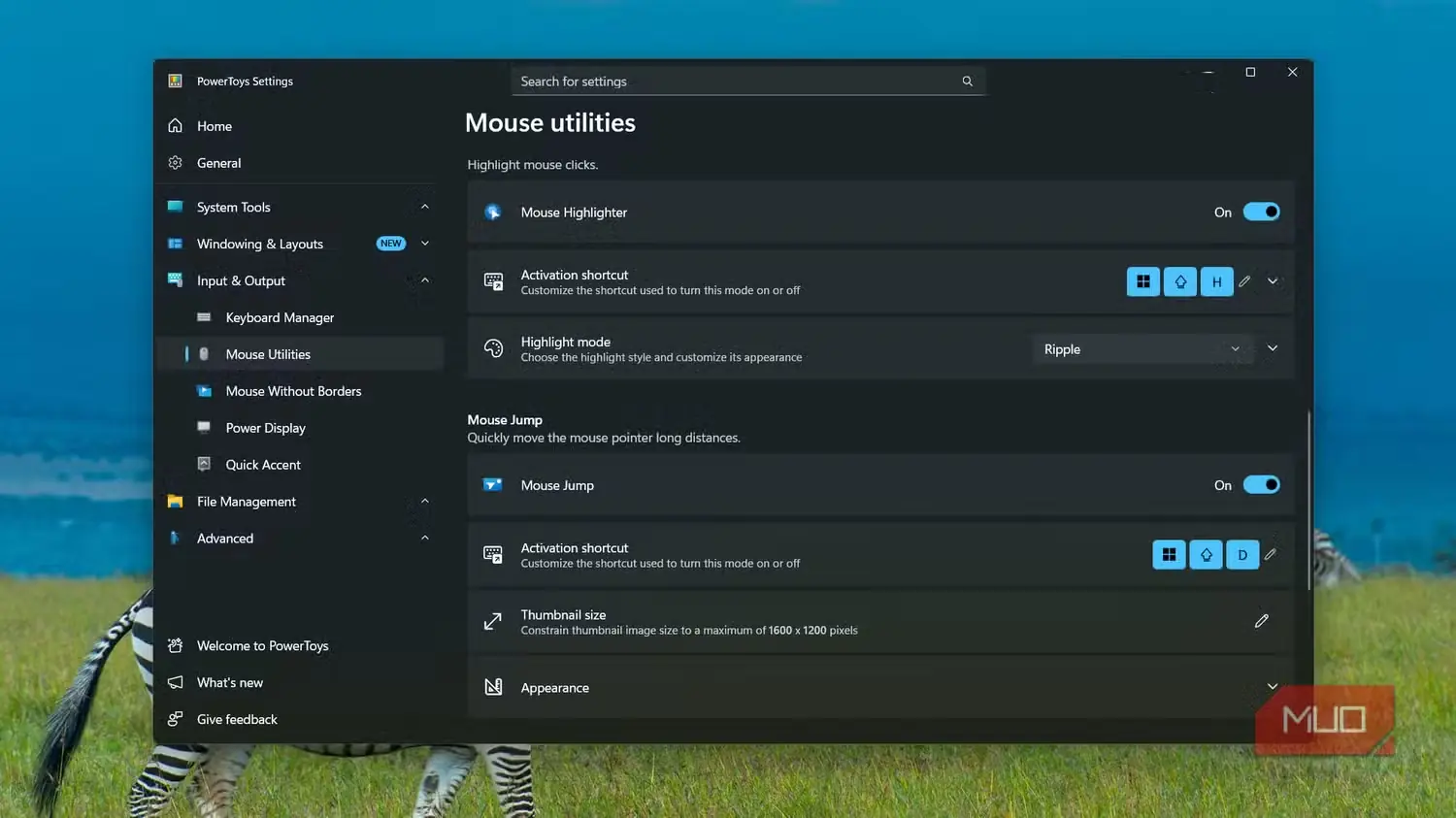The height and width of the screenshot is (818, 1456).
Task: Click the Appearance row icon
Action: [493, 687]
